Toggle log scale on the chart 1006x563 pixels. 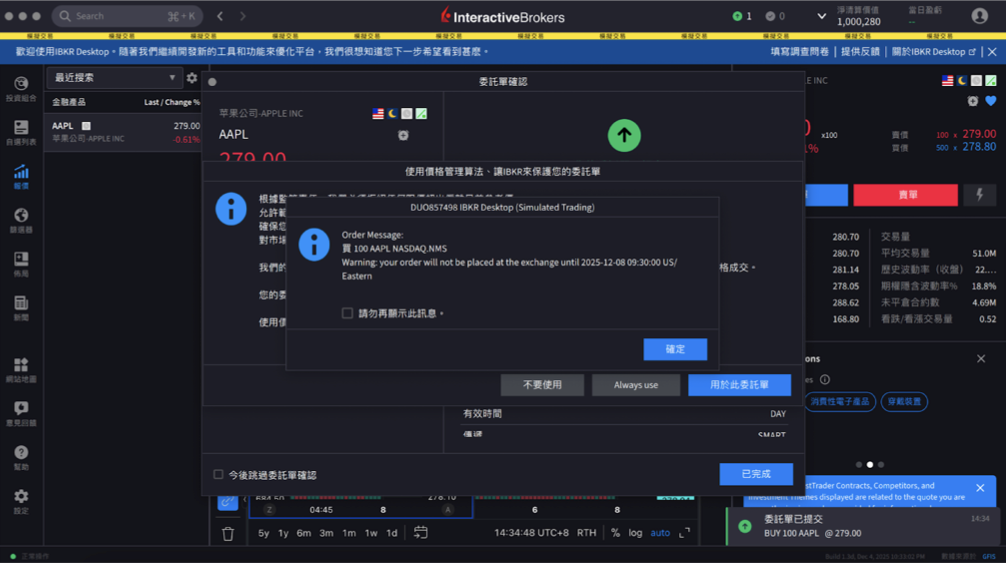[635, 533]
